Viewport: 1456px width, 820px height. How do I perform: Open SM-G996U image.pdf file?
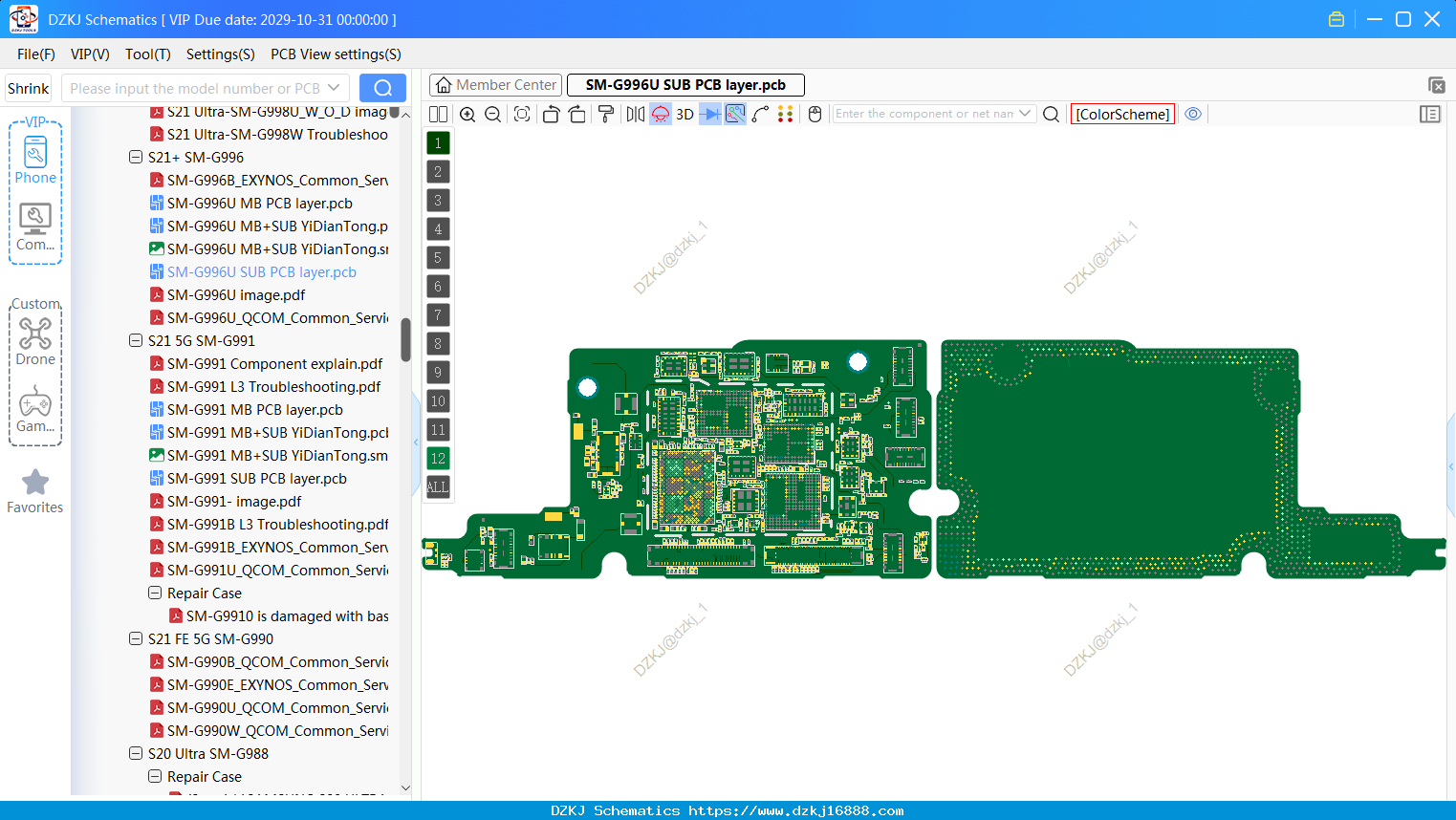236,294
